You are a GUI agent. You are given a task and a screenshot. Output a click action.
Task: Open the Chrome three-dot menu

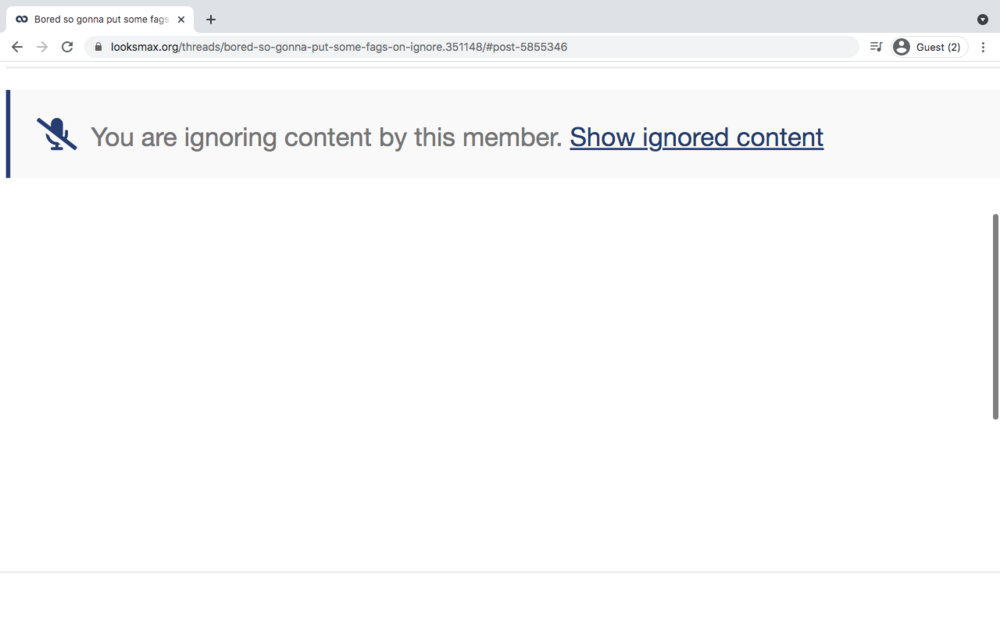pos(983,47)
